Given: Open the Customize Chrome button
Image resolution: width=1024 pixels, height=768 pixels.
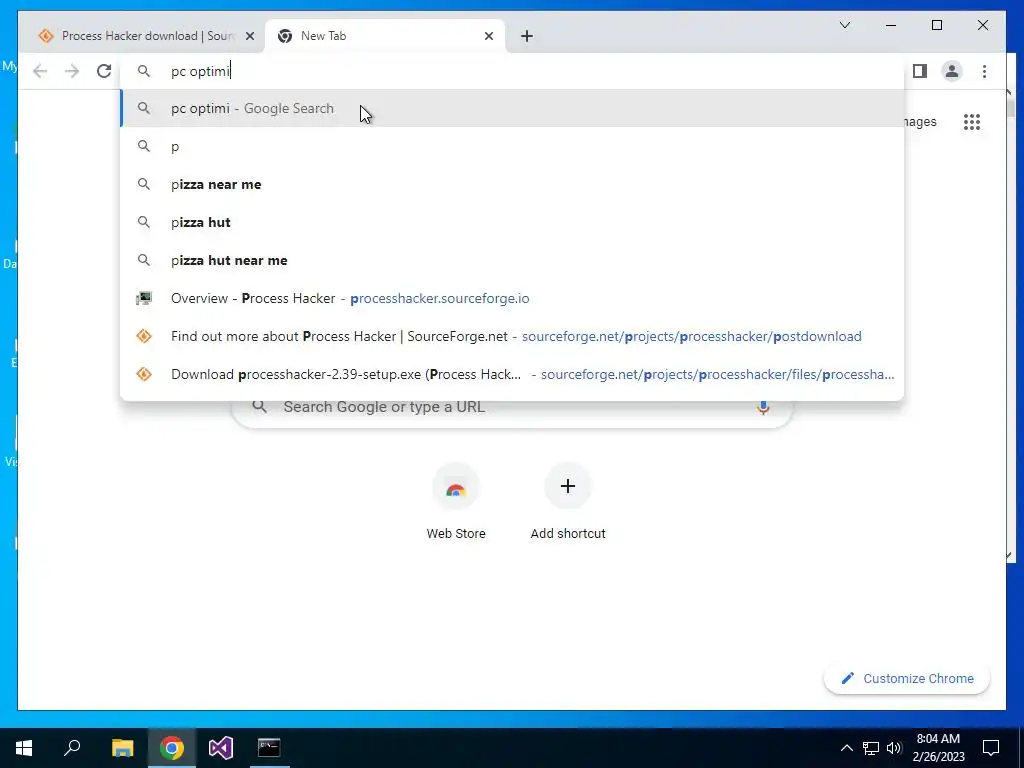Looking at the screenshot, I should (x=907, y=679).
